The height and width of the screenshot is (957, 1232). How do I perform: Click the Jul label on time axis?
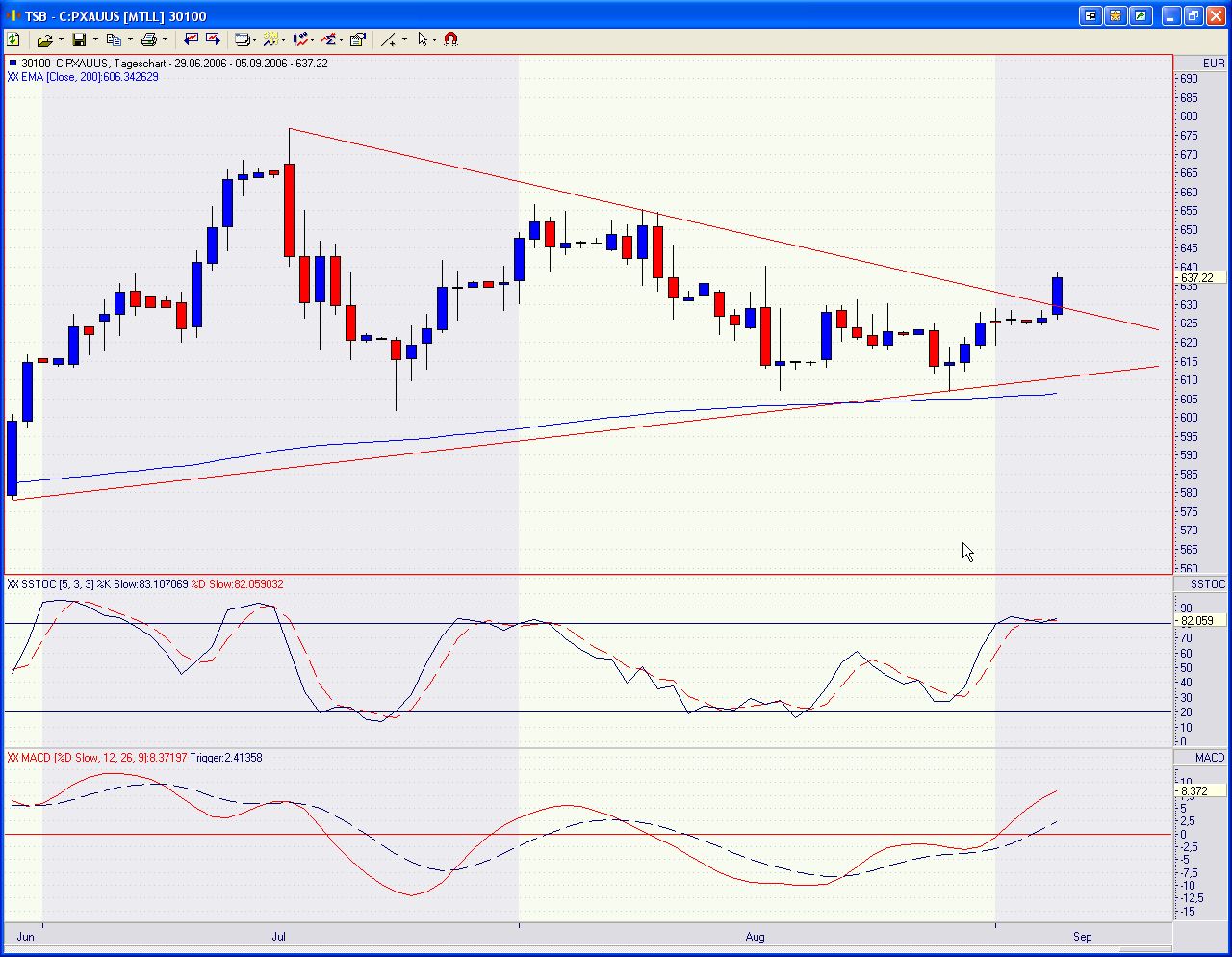click(x=279, y=937)
